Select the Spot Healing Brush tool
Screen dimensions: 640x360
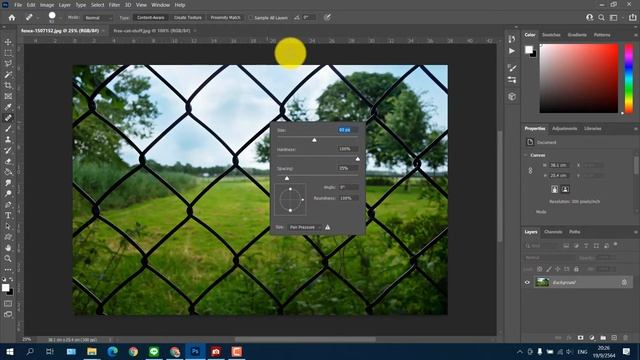(x=8, y=118)
